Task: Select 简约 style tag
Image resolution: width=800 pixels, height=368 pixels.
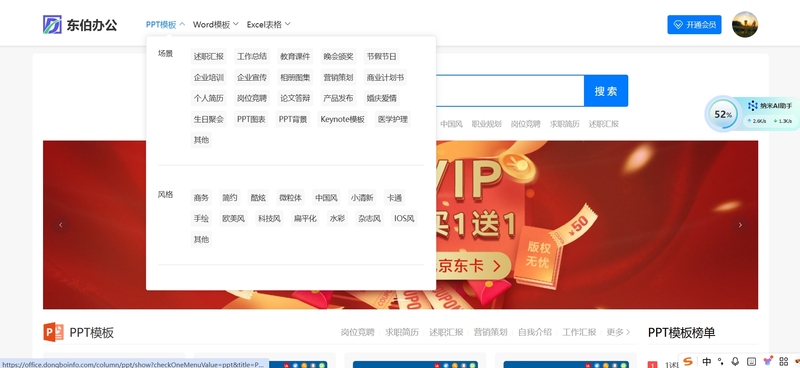Action: (x=230, y=198)
